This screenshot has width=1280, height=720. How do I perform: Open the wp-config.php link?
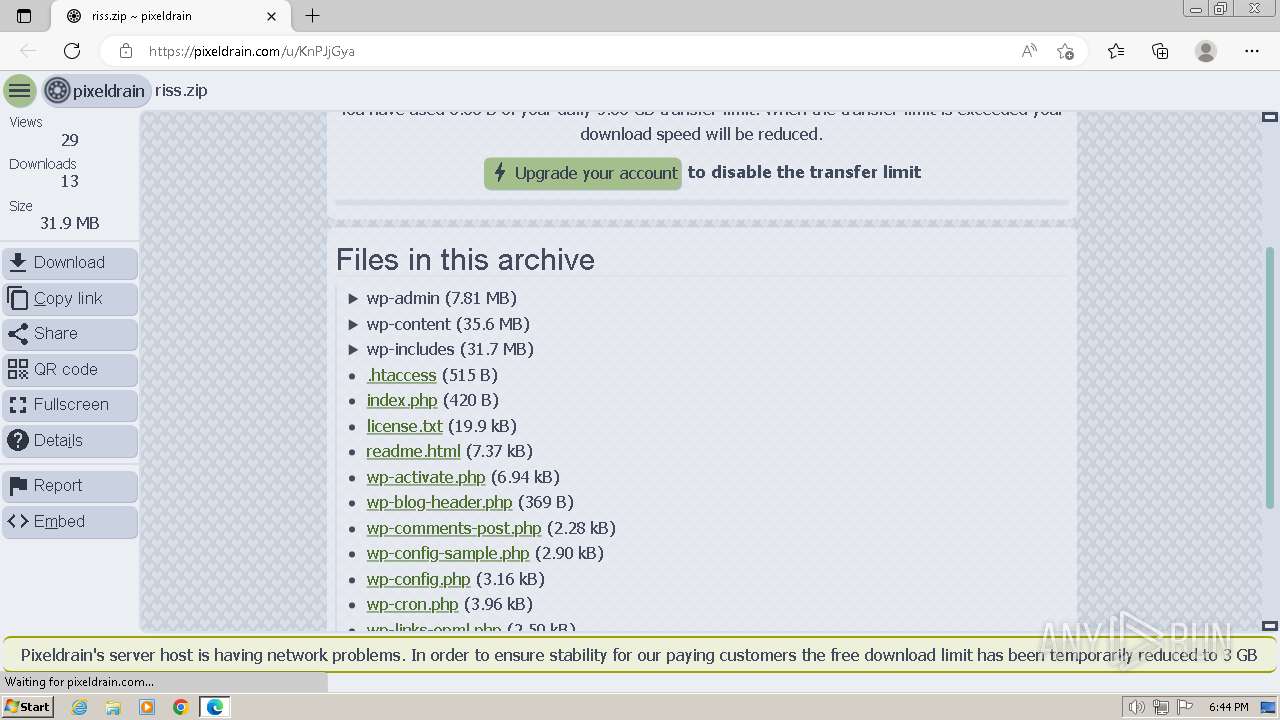pyautogui.click(x=418, y=579)
